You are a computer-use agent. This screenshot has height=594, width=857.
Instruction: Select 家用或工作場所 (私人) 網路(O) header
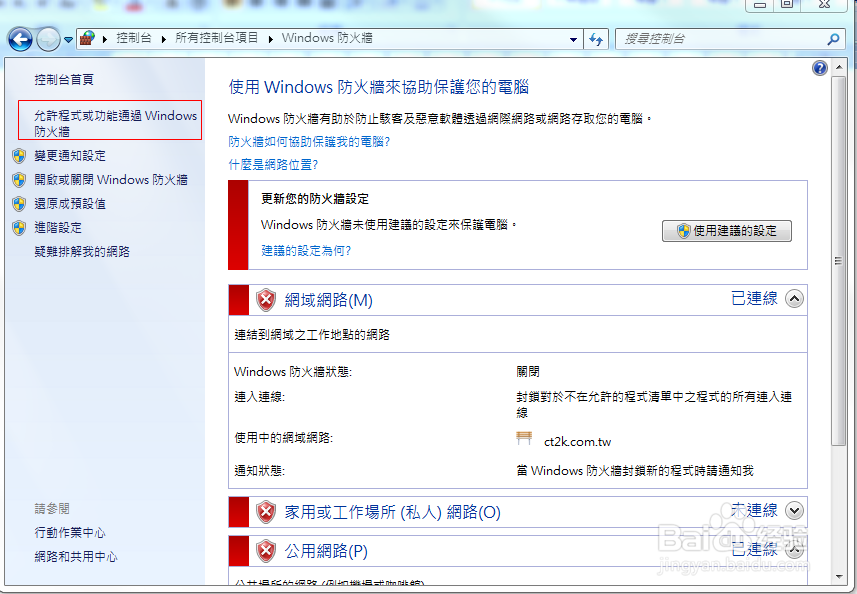click(392, 512)
